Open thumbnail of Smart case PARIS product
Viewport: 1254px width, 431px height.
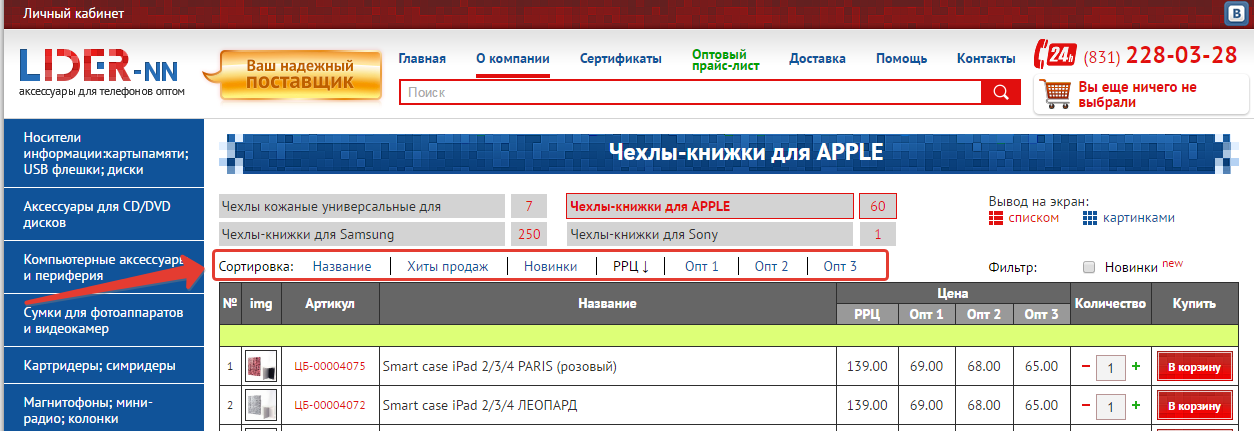(261, 366)
